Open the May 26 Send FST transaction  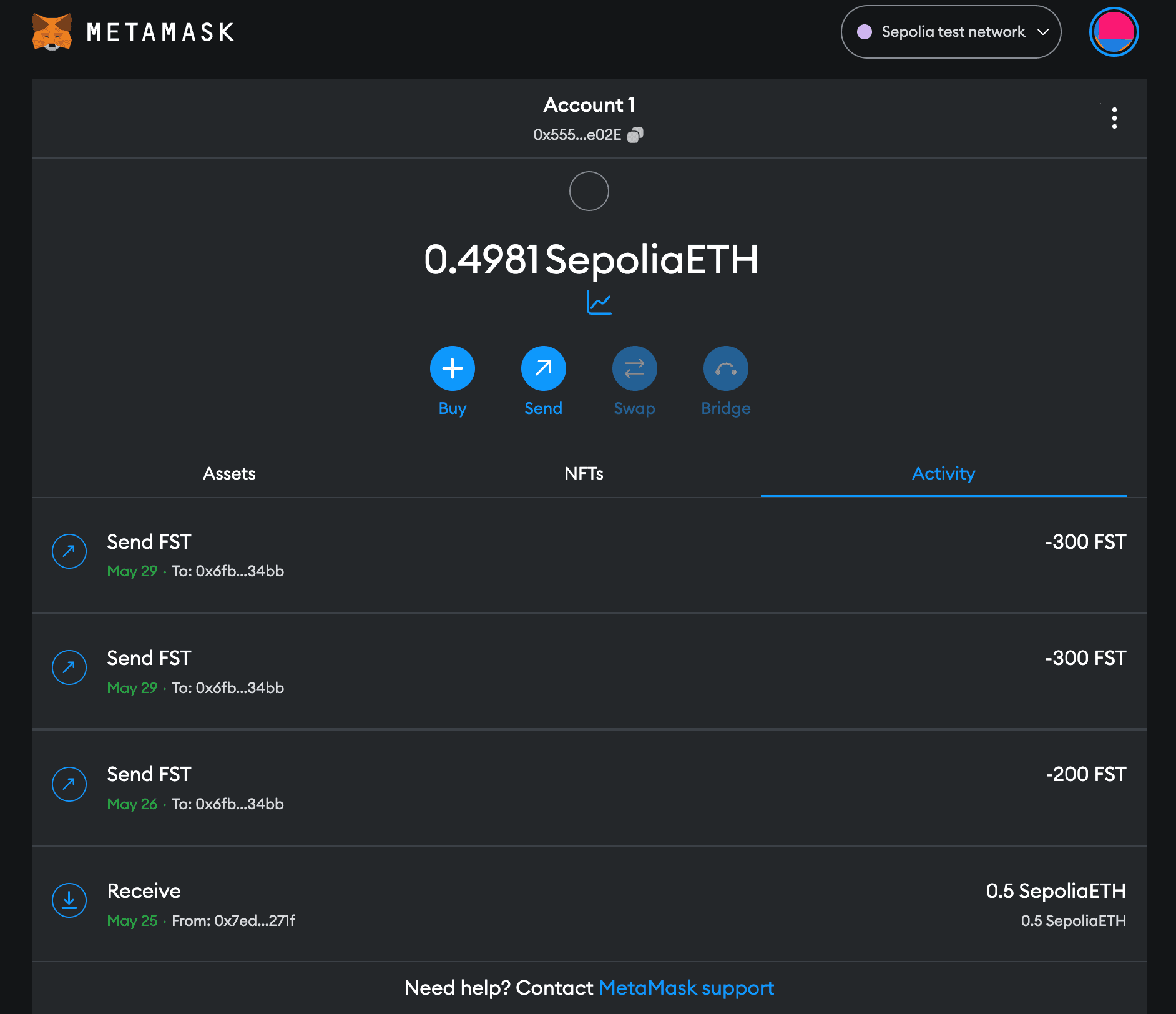point(589,788)
